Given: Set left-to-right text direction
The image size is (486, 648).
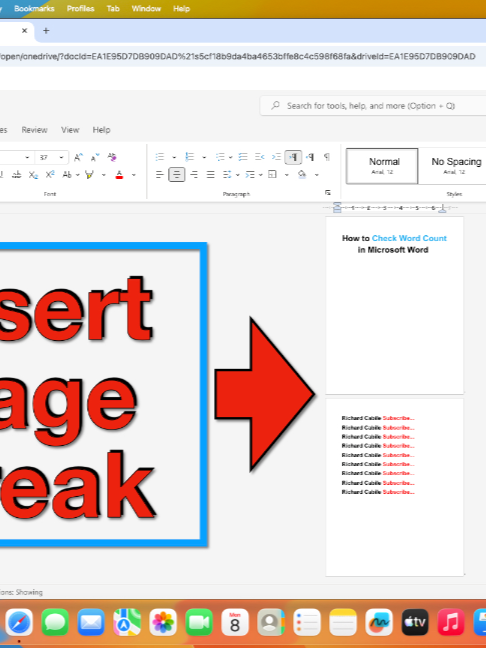Looking at the screenshot, I should pos(293,157).
